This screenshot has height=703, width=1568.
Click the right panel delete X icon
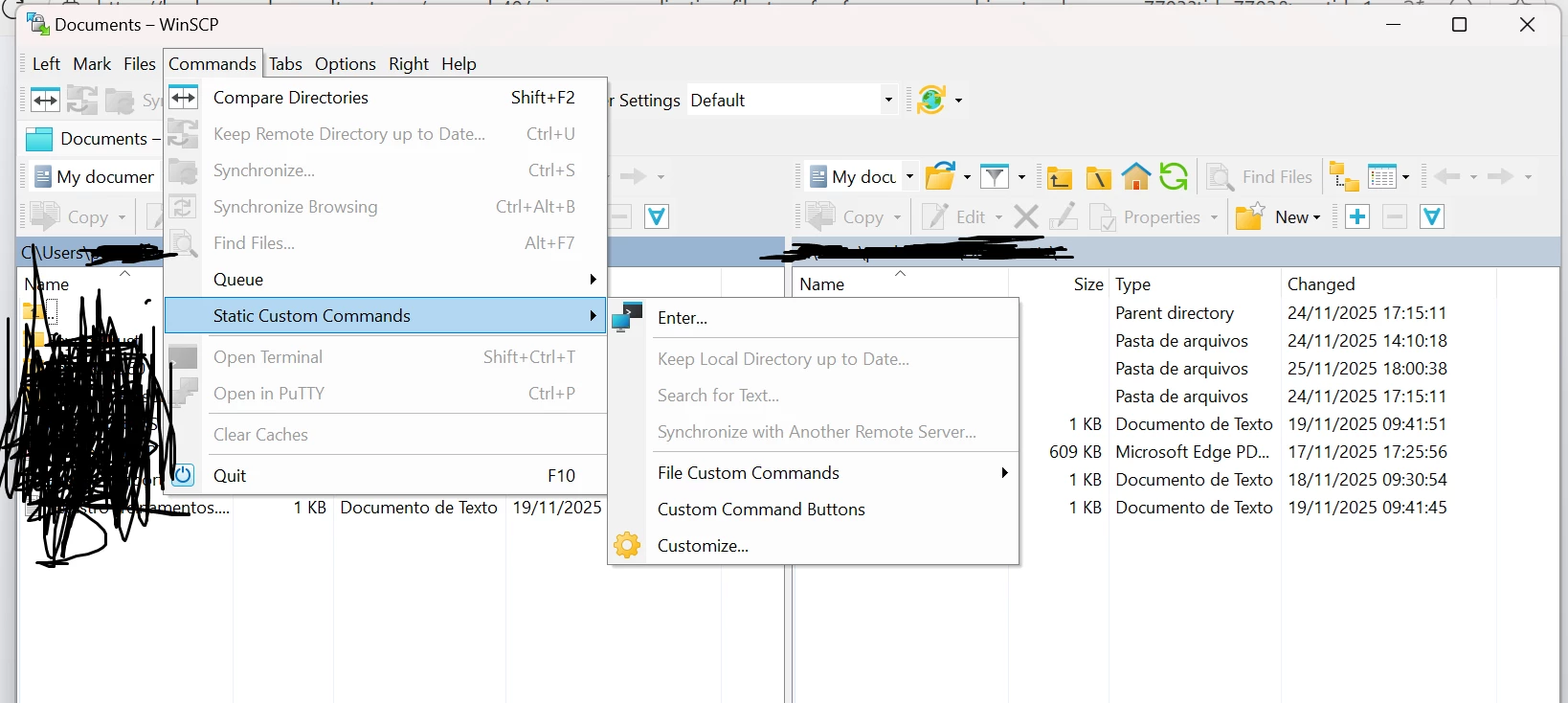point(1026,217)
